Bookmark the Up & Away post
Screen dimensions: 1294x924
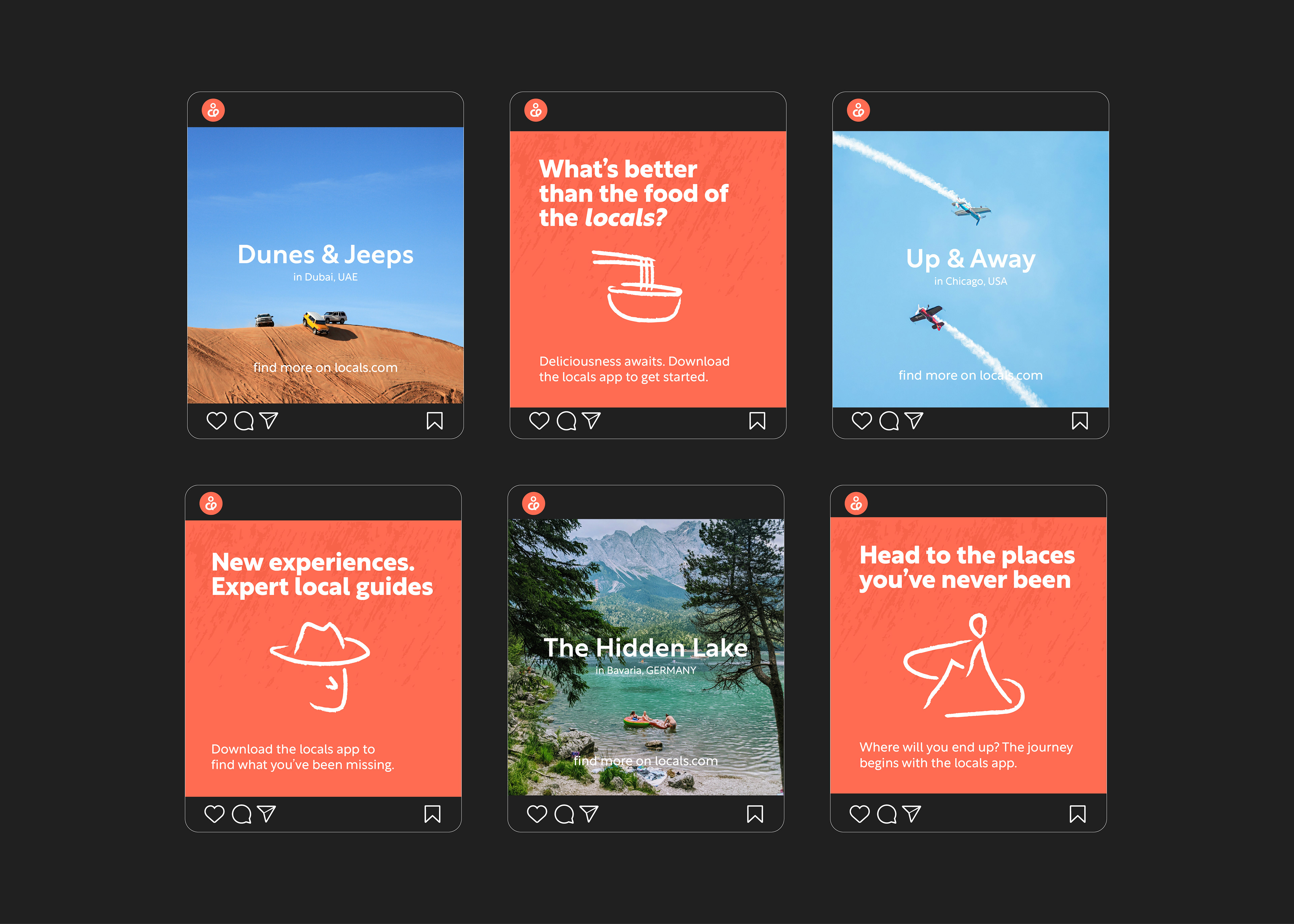tap(1079, 421)
